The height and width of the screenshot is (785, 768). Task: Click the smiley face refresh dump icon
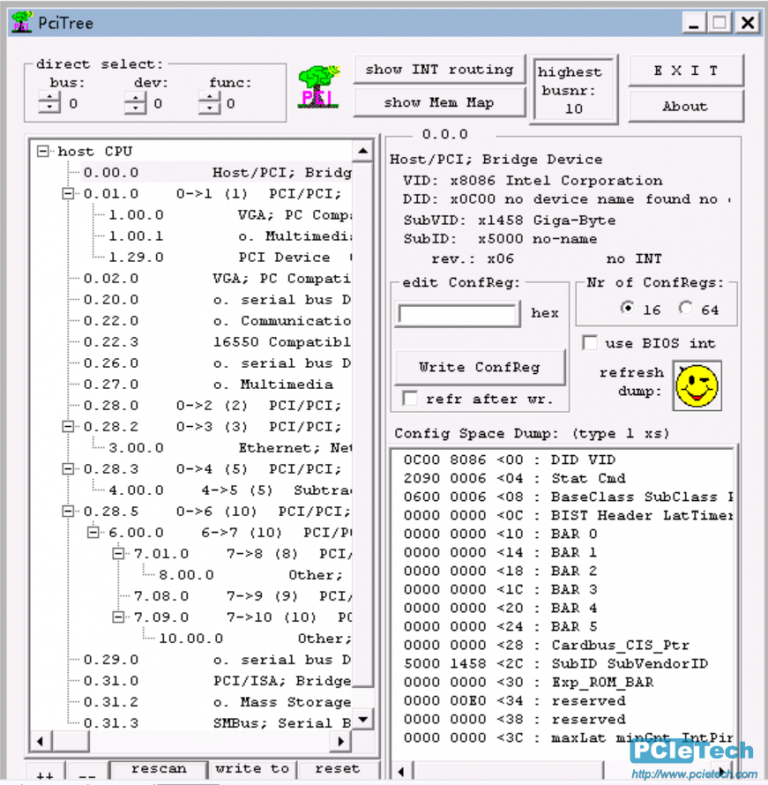point(697,385)
